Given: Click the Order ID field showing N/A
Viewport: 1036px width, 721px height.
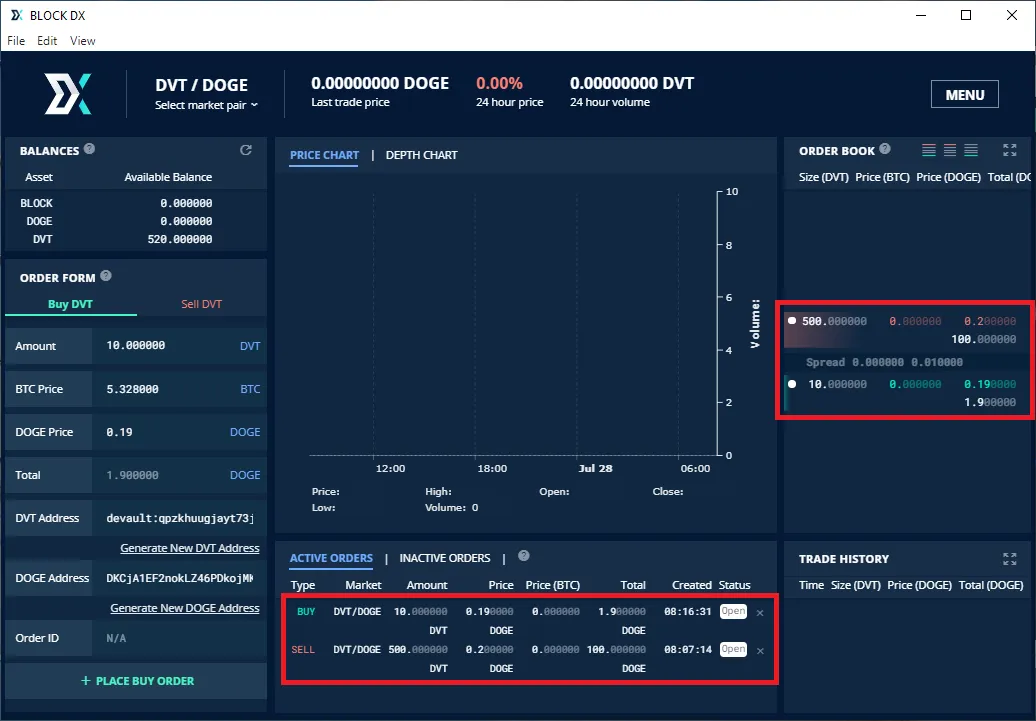Looking at the screenshot, I should pyautogui.click(x=179, y=638).
